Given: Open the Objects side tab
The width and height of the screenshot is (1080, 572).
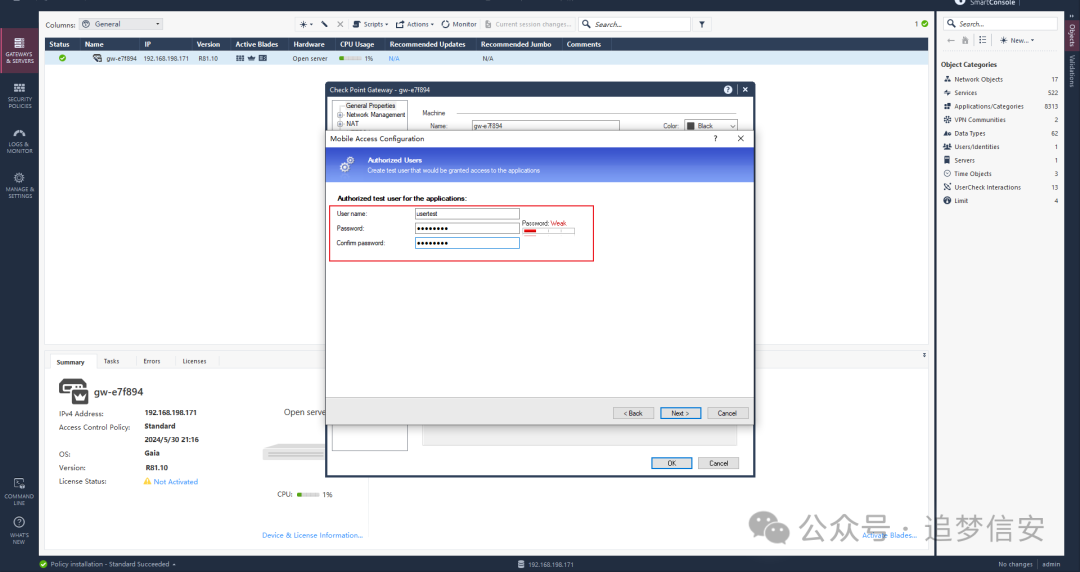Looking at the screenshot, I should (x=1072, y=34).
